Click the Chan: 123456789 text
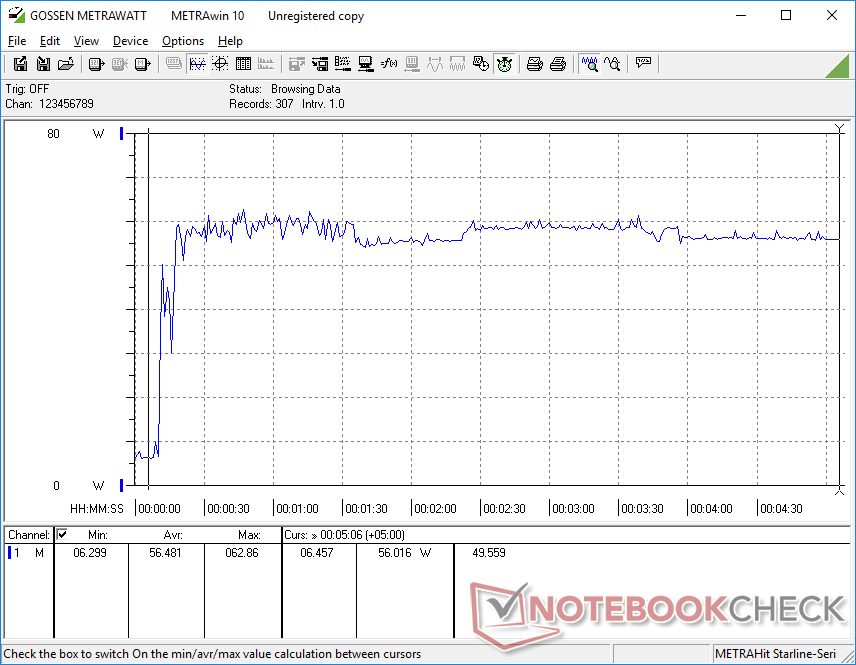This screenshot has height=665, width=856. pyautogui.click(x=50, y=104)
